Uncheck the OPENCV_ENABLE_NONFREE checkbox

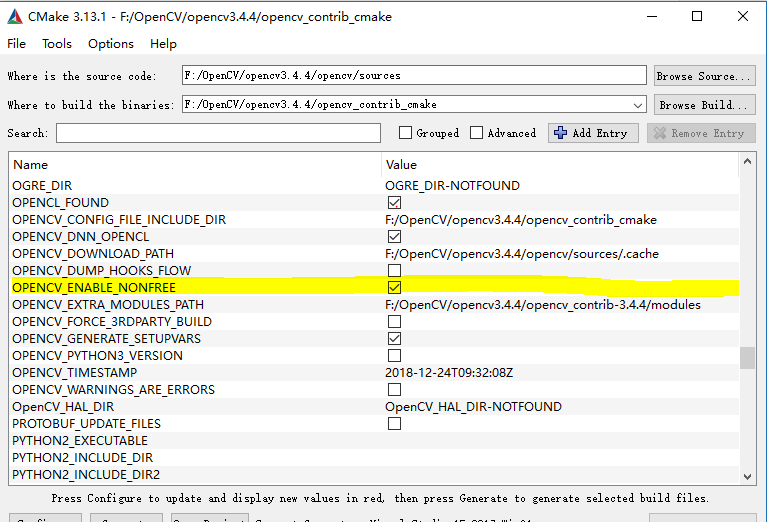click(394, 288)
